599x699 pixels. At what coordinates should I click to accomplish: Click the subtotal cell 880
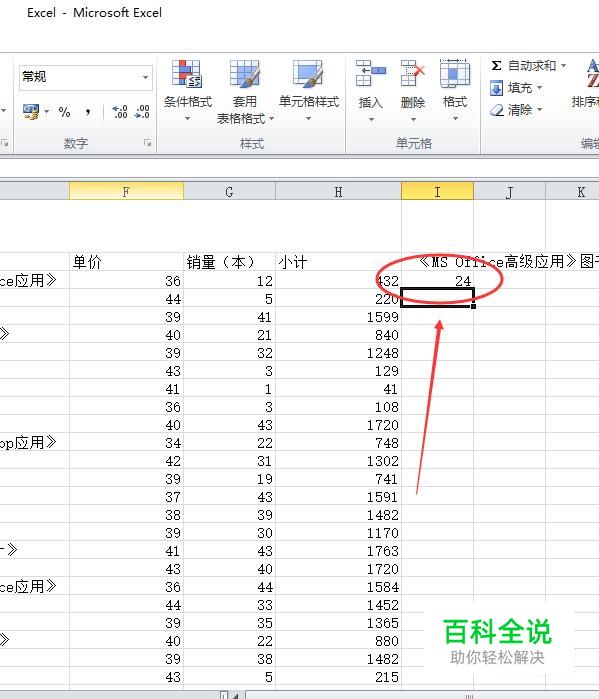pyautogui.click(x=338, y=641)
